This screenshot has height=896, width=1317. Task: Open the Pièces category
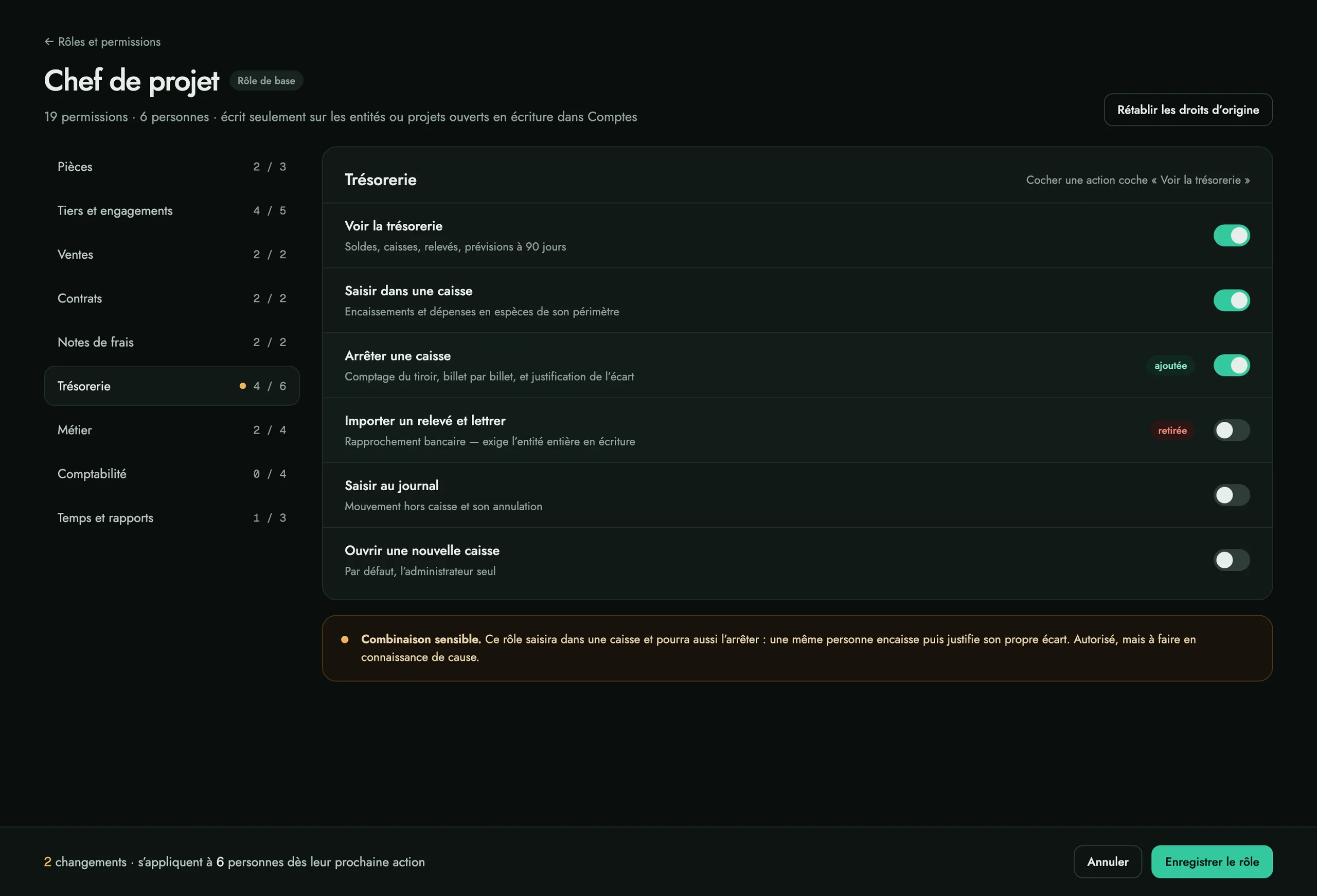point(172,167)
